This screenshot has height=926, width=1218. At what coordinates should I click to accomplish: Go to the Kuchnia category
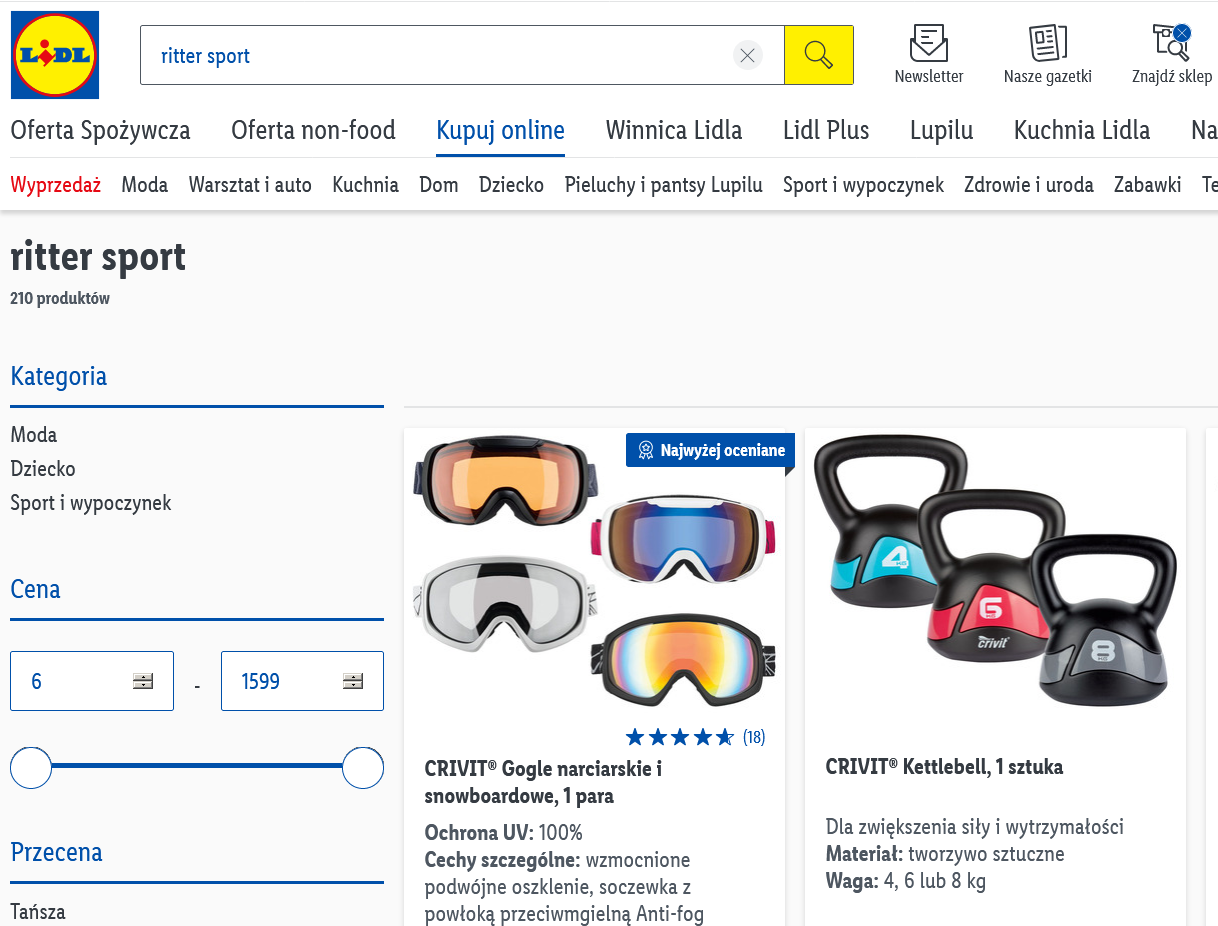365,184
